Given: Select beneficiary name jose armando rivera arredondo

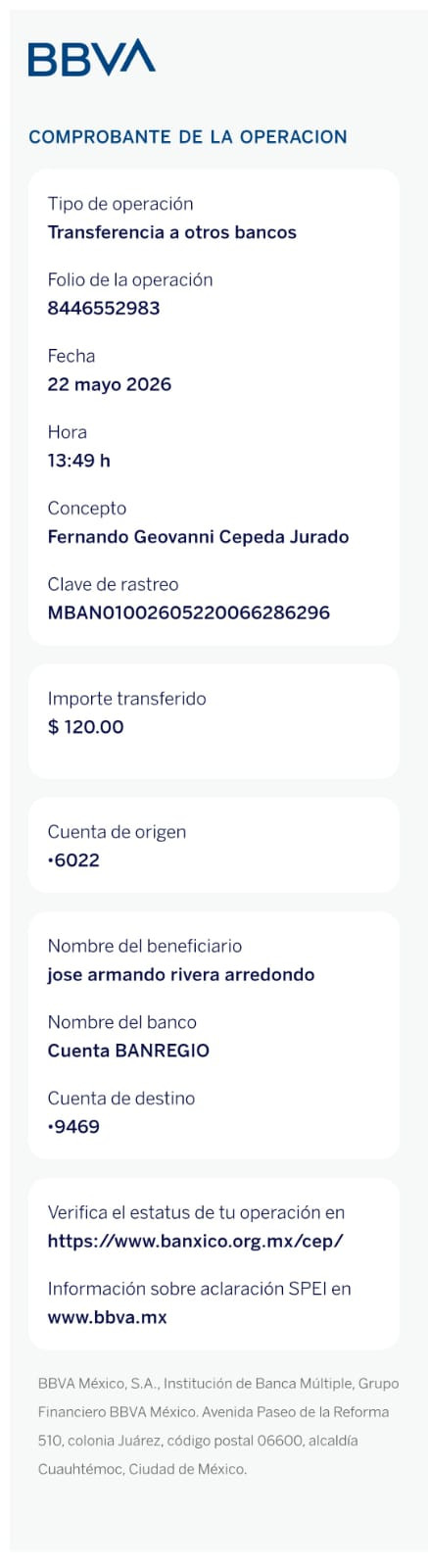Looking at the screenshot, I should (181, 974).
